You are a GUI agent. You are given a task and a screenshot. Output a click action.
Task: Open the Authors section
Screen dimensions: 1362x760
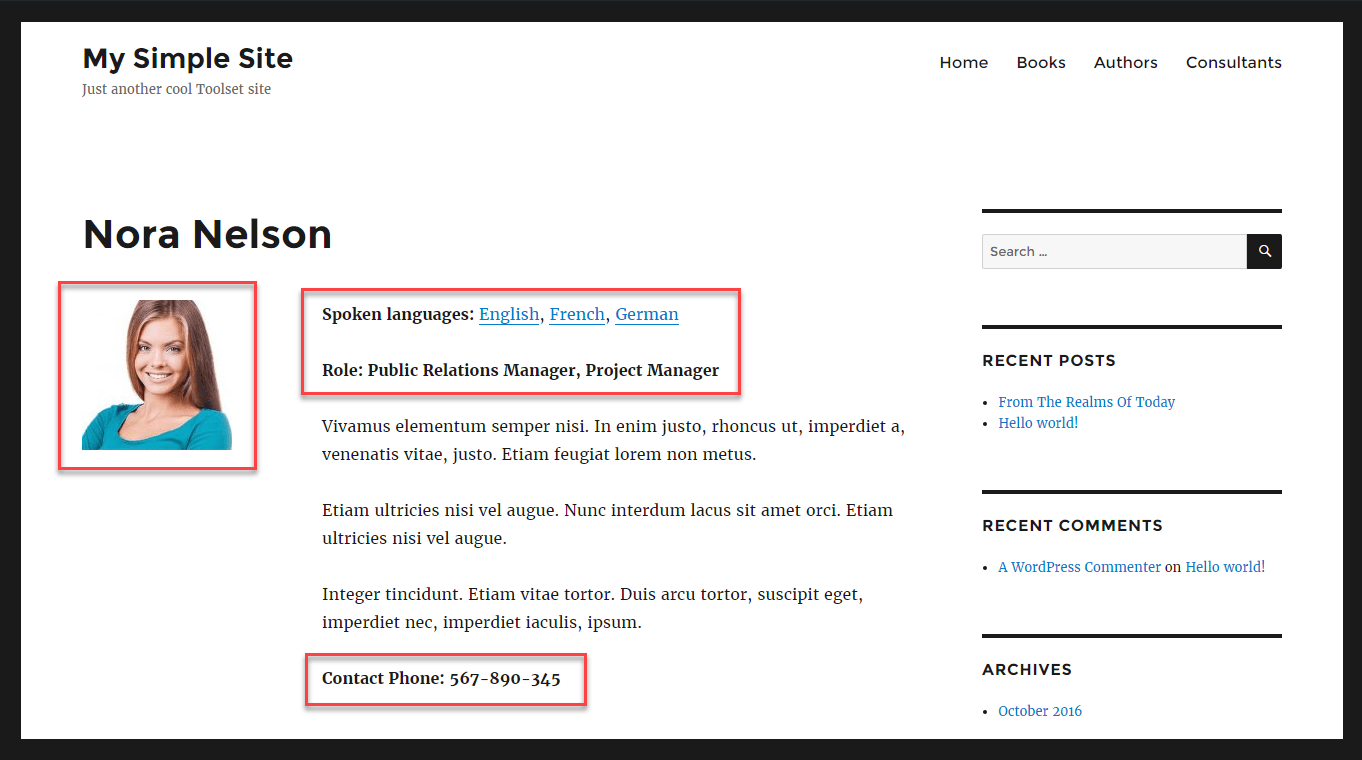pyautogui.click(x=1125, y=62)
